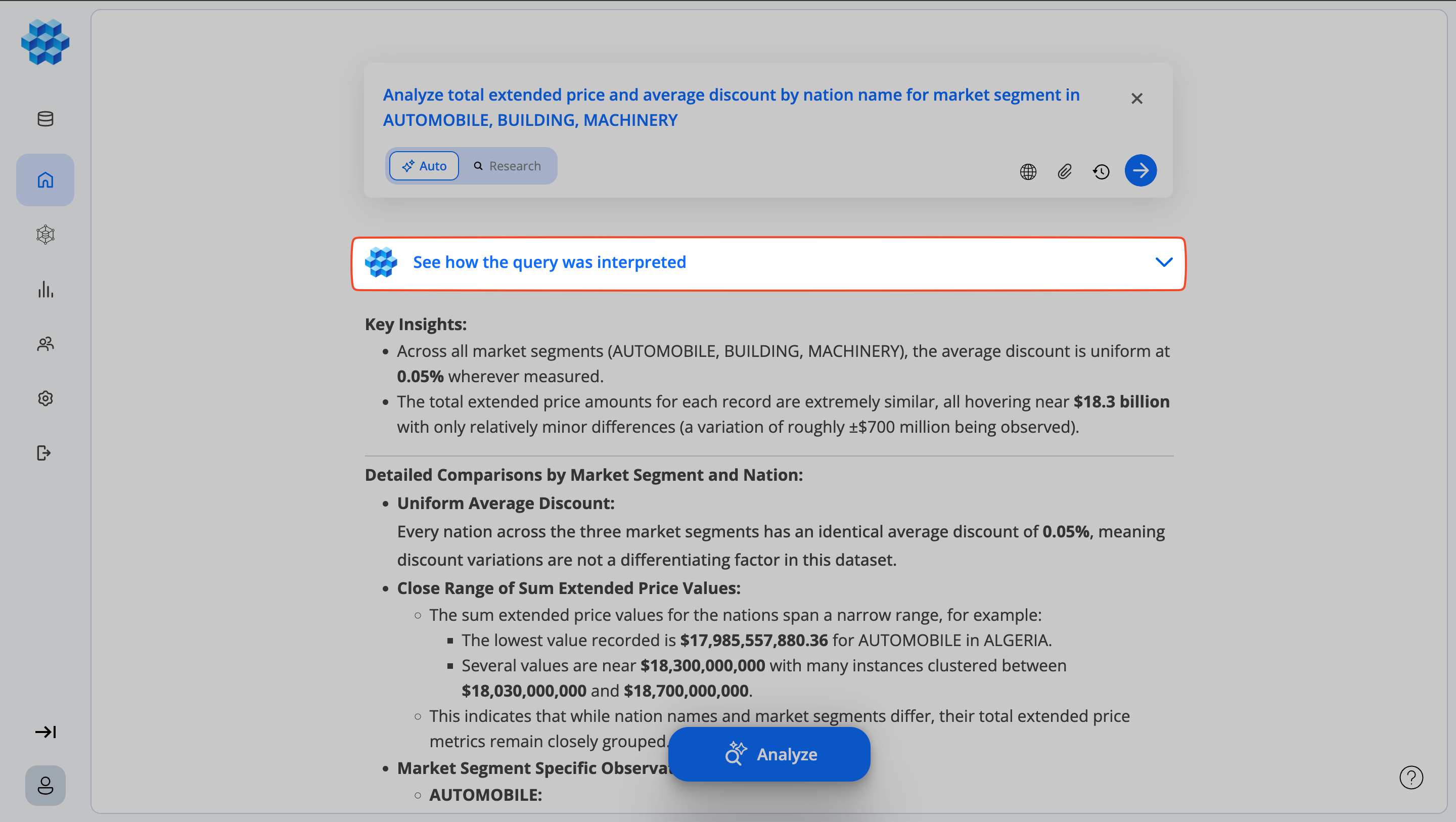Image resolution: width=1456 pixels, height=822 pixels.
Task: Click the logout icon in sidebar
Action: [x=44, y=453]
